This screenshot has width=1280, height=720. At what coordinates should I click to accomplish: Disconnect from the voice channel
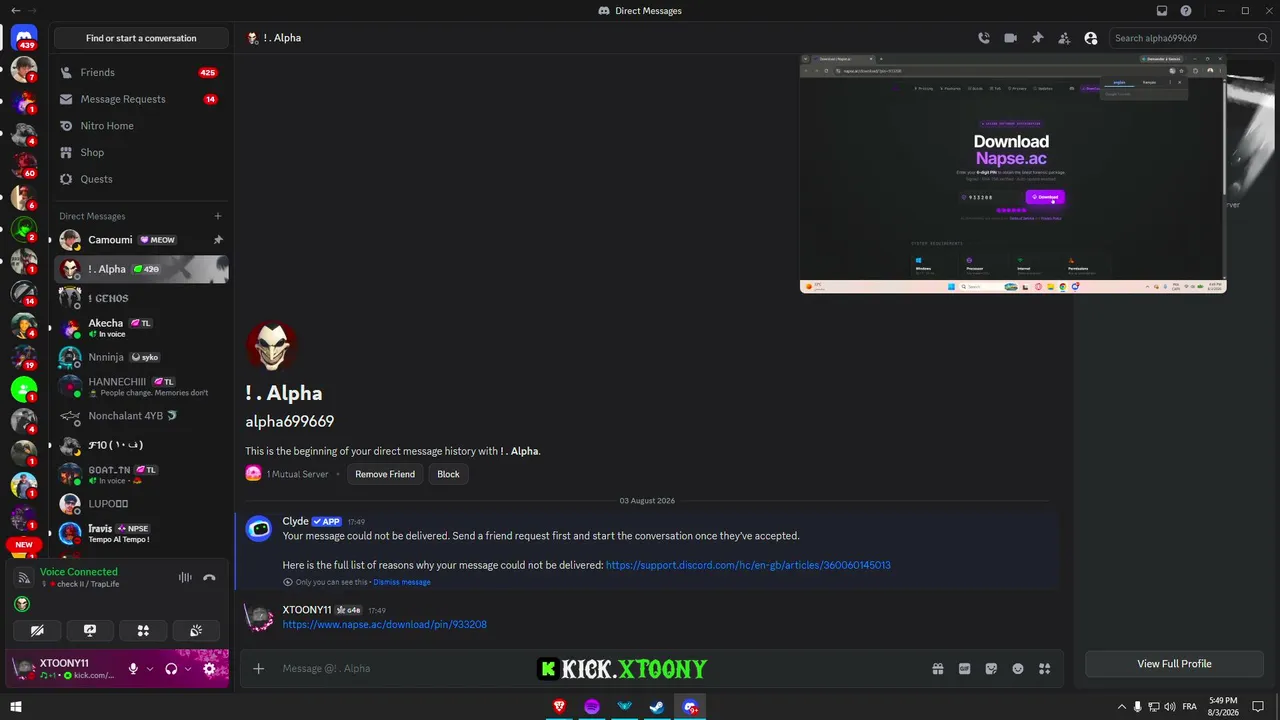pos(209,577)
